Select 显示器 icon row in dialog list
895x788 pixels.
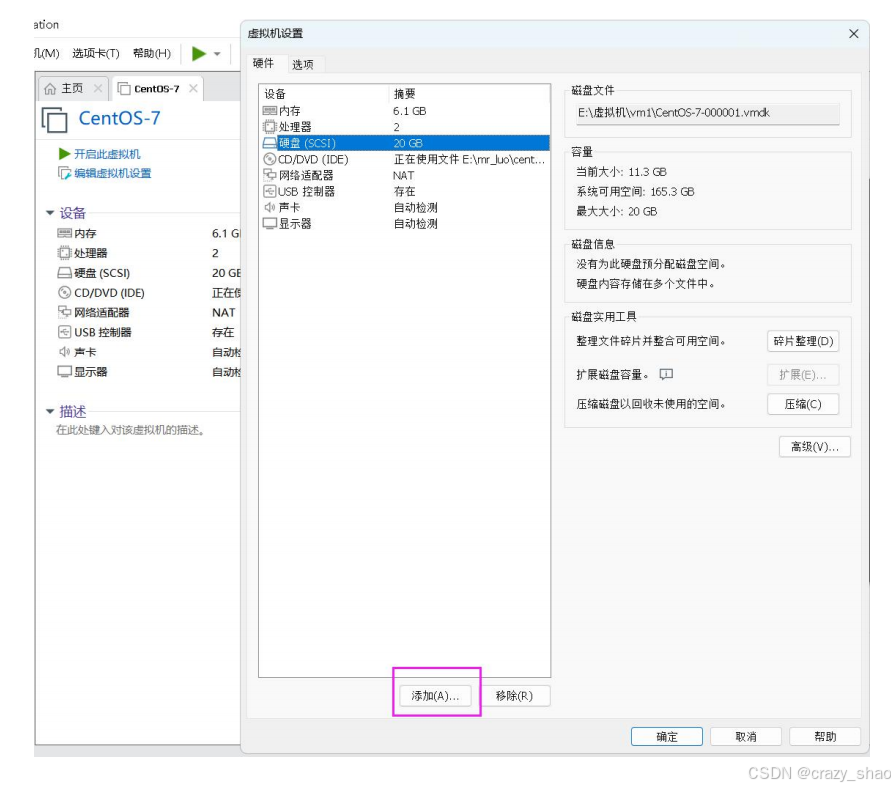tap(269, 224)
